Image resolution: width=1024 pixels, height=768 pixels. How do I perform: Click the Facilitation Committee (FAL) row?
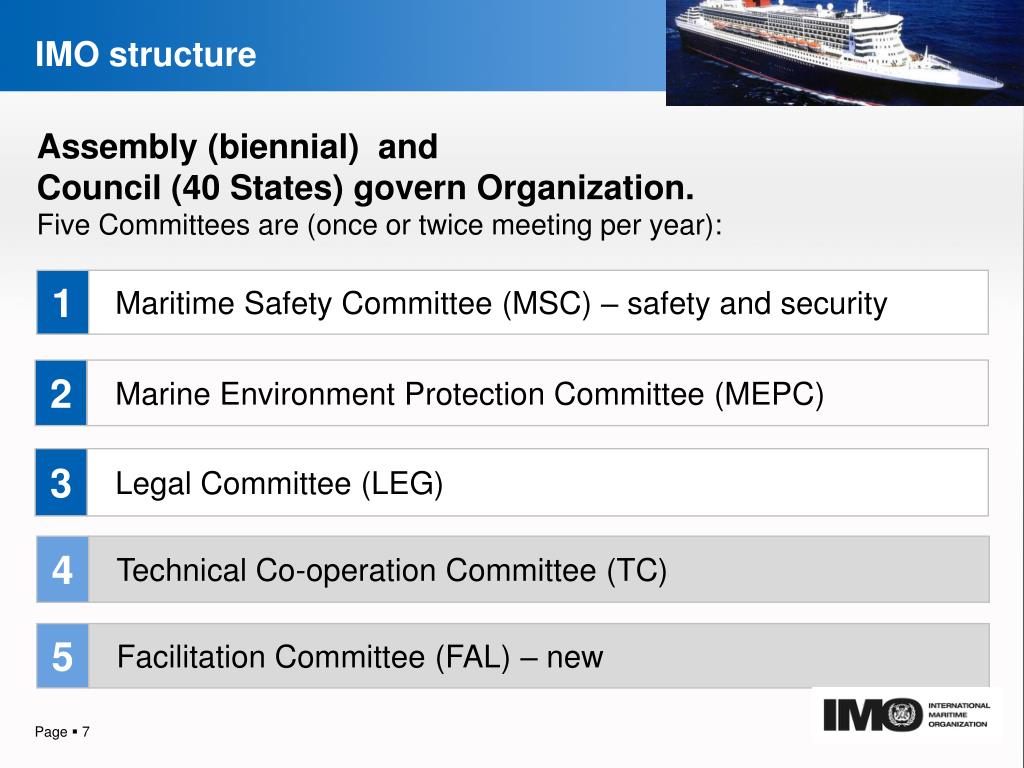513,656
